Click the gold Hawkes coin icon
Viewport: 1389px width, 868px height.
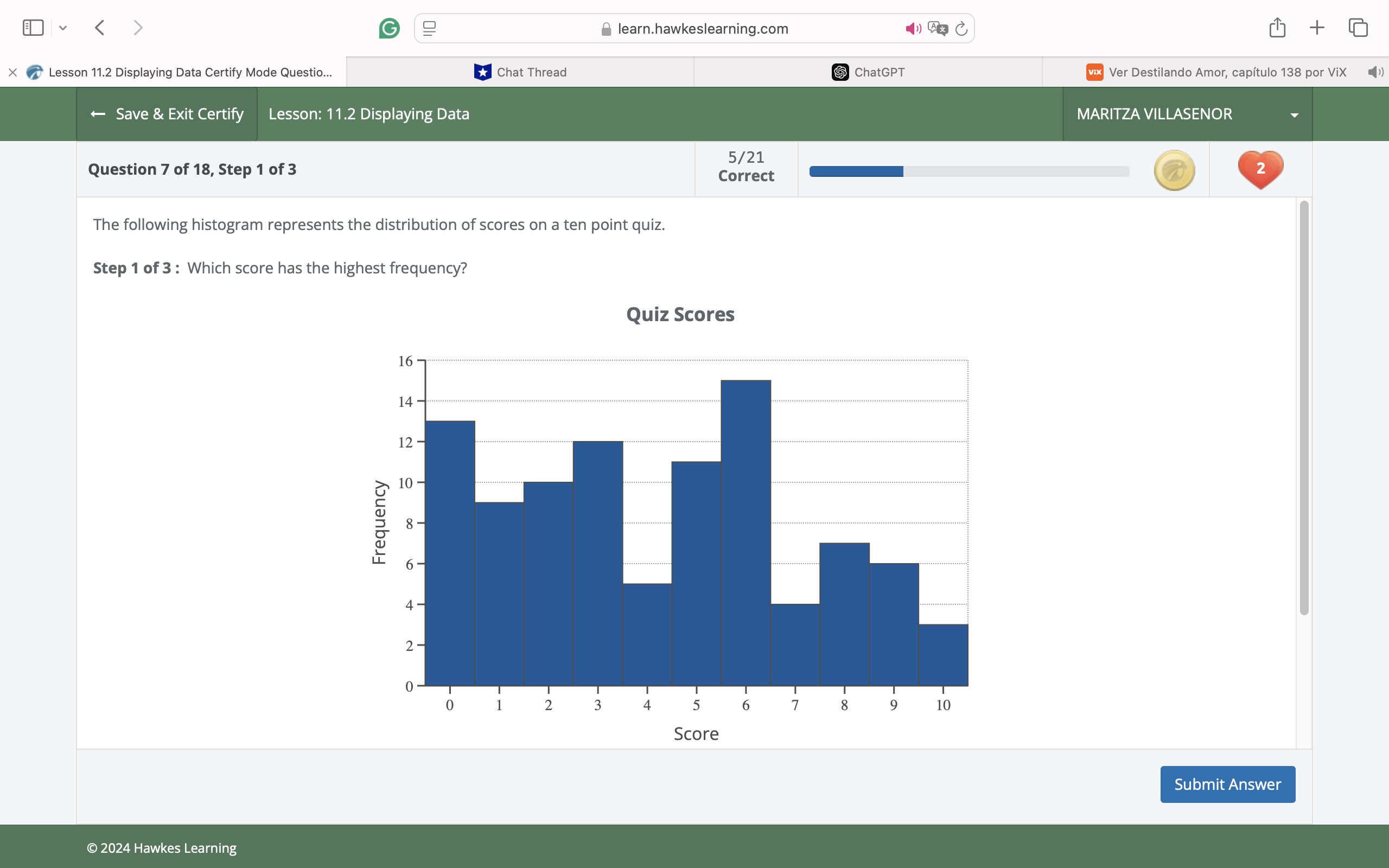1174,170
